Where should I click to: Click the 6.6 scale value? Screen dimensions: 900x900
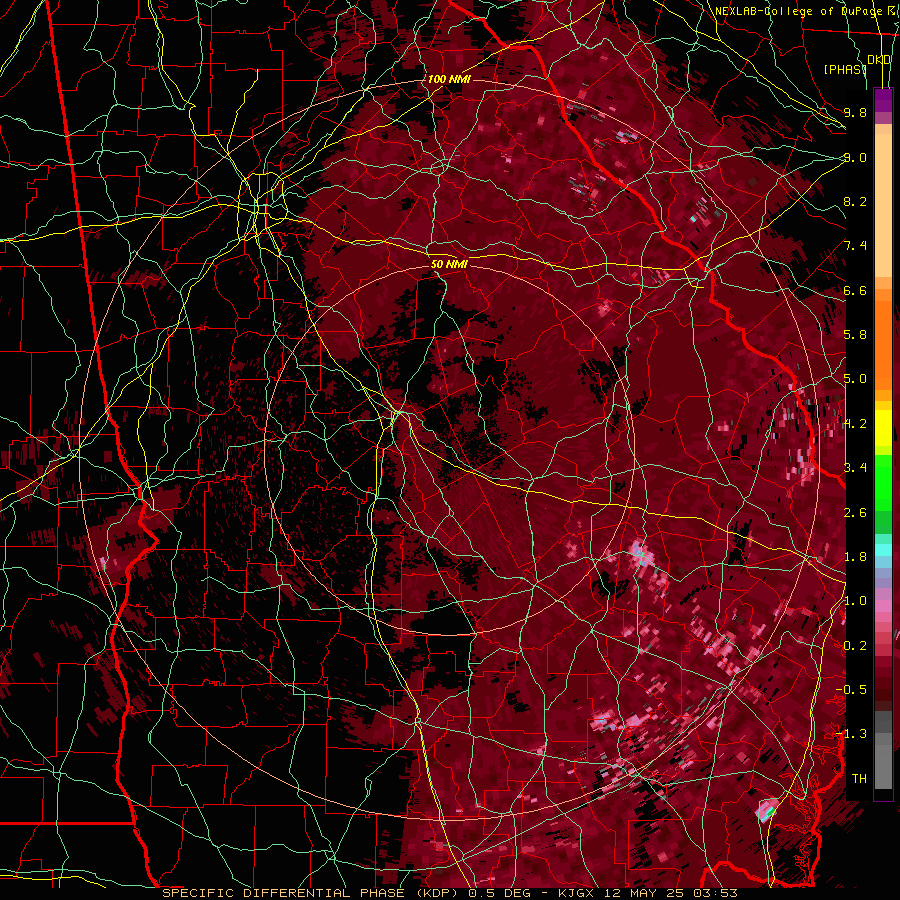(x=855, y=290)
